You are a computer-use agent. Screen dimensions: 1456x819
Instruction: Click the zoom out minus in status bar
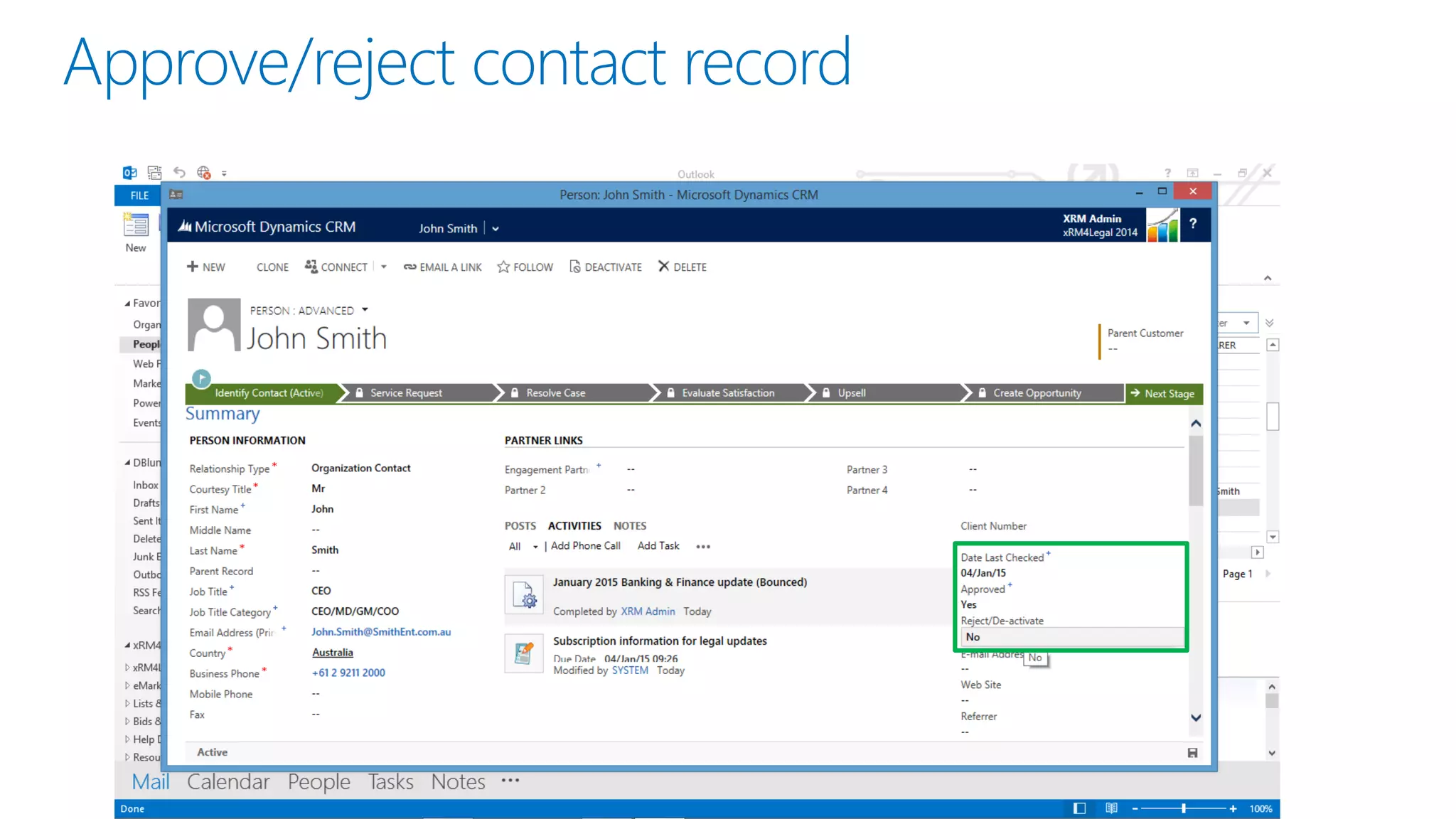point(1135,809)
